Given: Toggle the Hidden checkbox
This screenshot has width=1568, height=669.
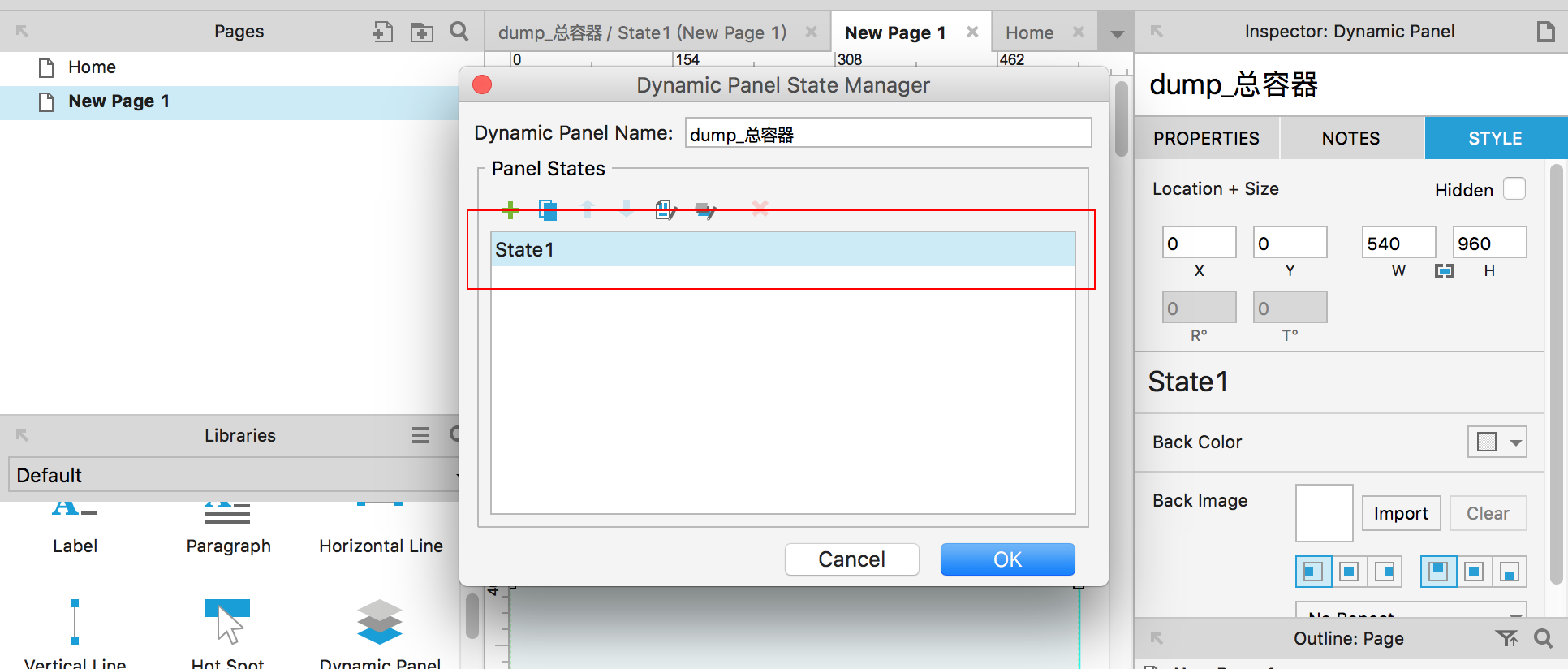Looking at the screenshot, I should [1514, 189].
